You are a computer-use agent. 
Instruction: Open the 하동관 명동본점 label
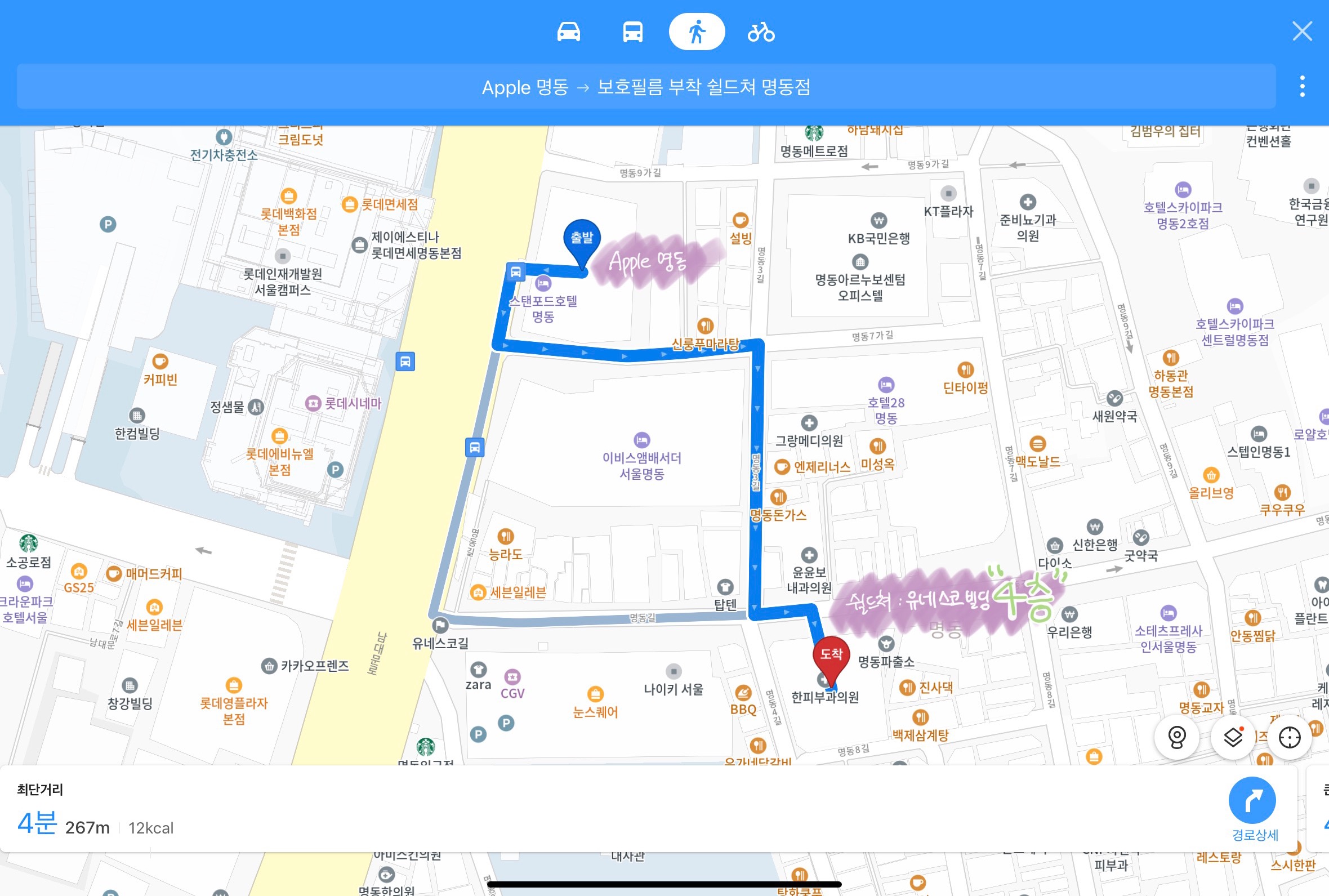[x=1170, y=384]
